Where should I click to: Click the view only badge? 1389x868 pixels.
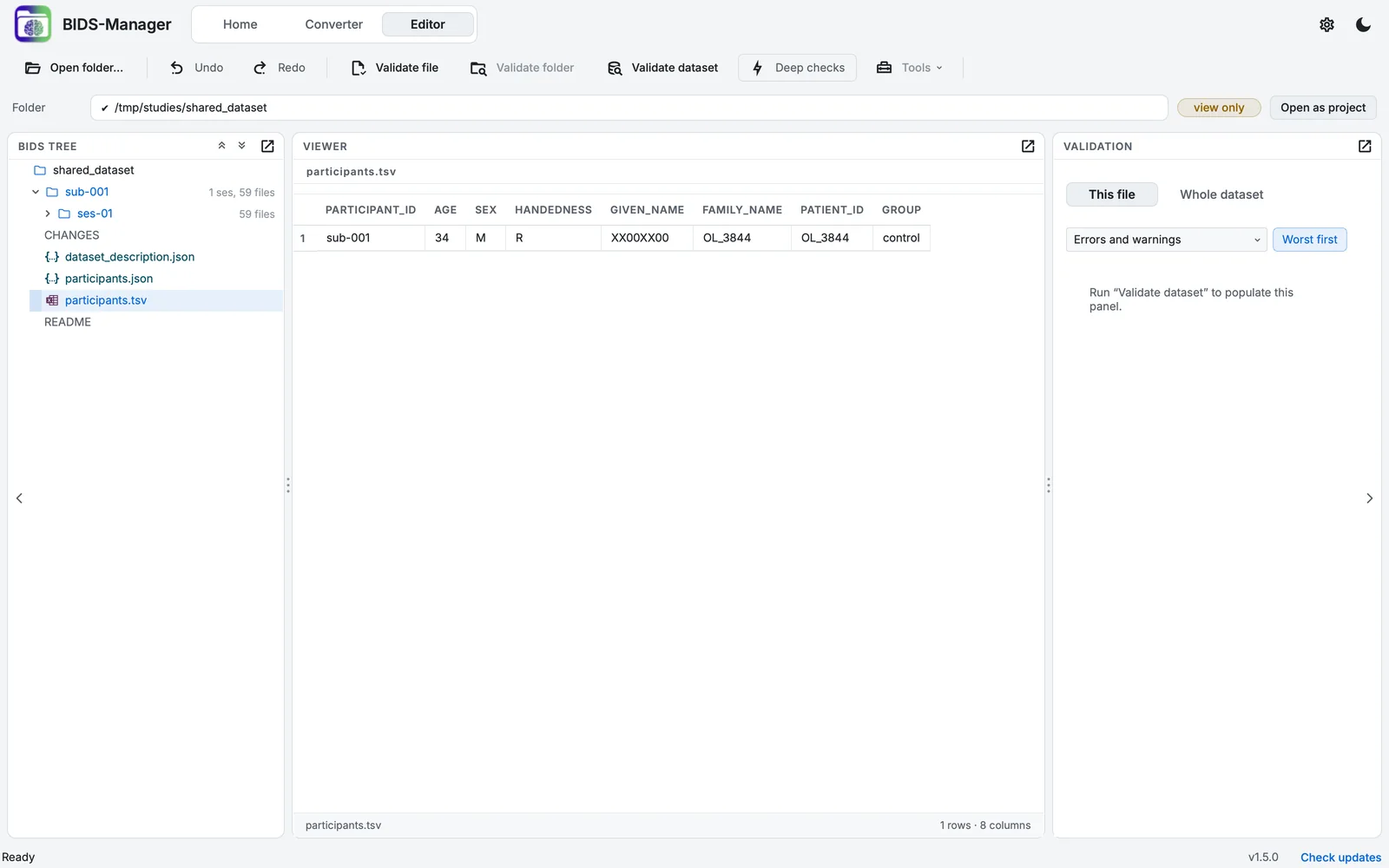(1219, 108)
